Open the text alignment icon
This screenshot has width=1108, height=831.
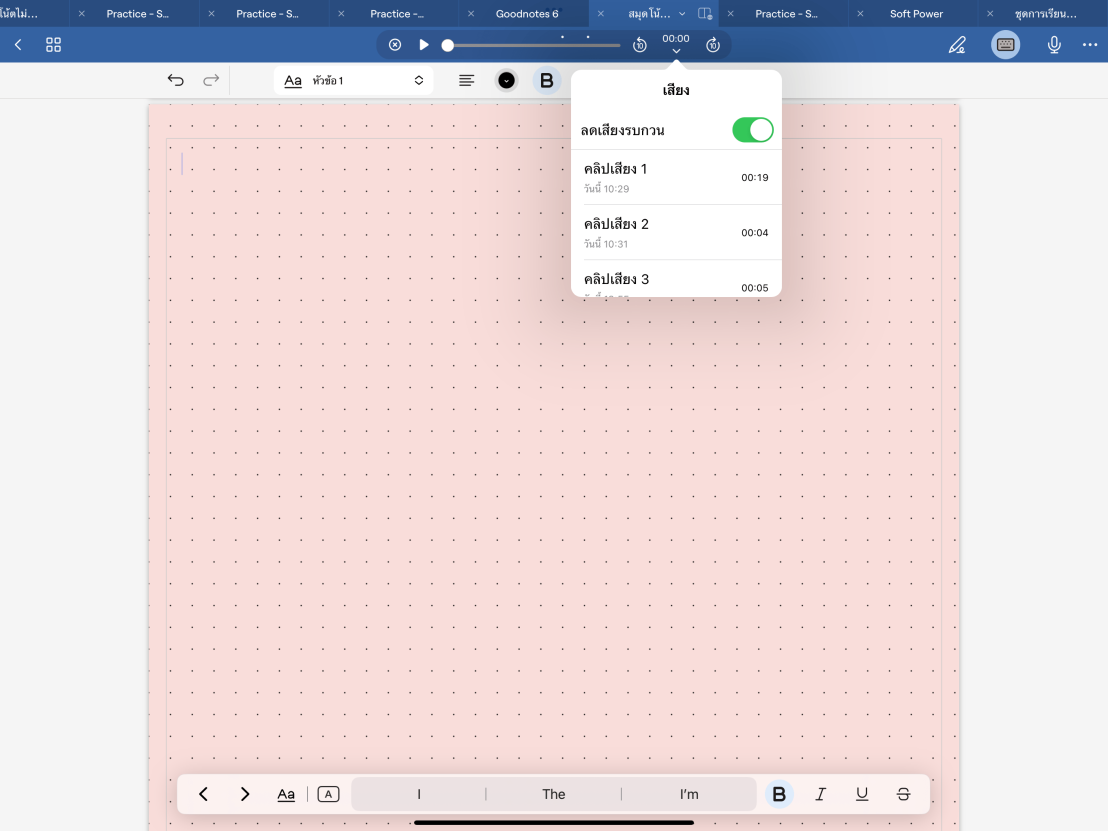[466, 80]
